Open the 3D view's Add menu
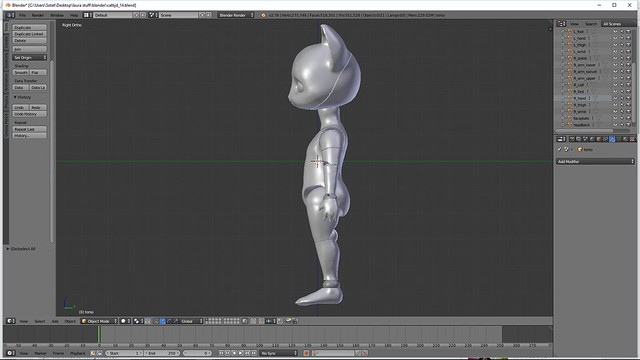The image size is (640, 360). point(55,321)
